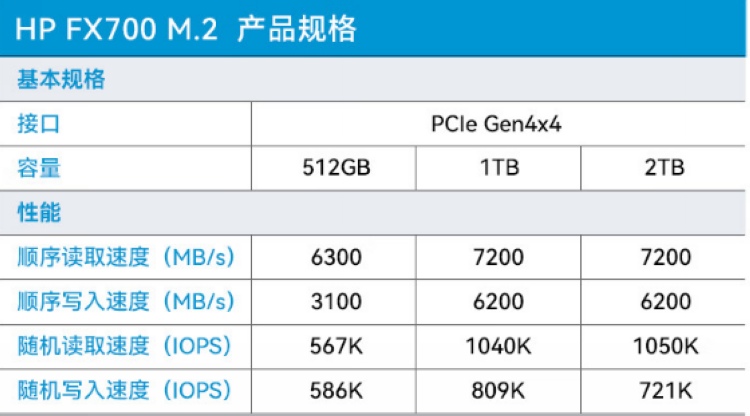
Task: Select the PCIe Gen4x4 interface cell
Action: pyautogui.click(x=497, y=124)
